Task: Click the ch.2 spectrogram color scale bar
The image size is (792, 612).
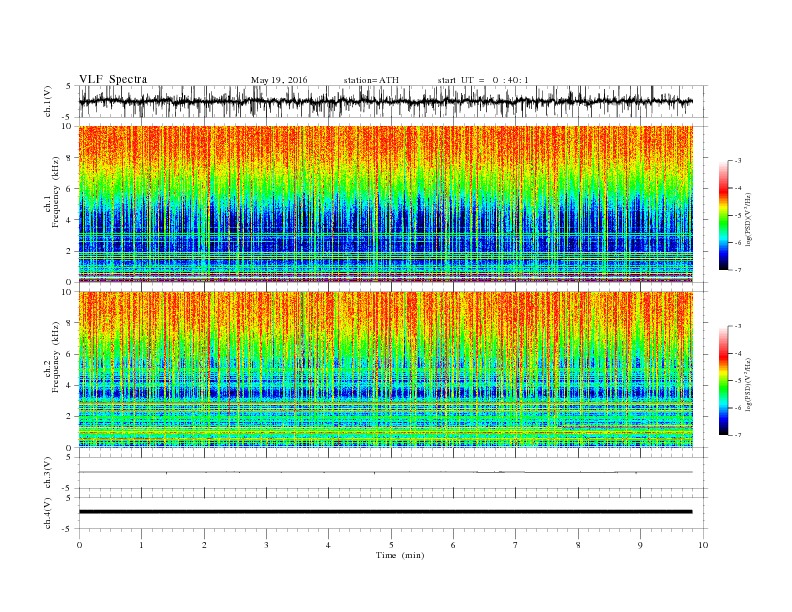Action: point(723,380)
